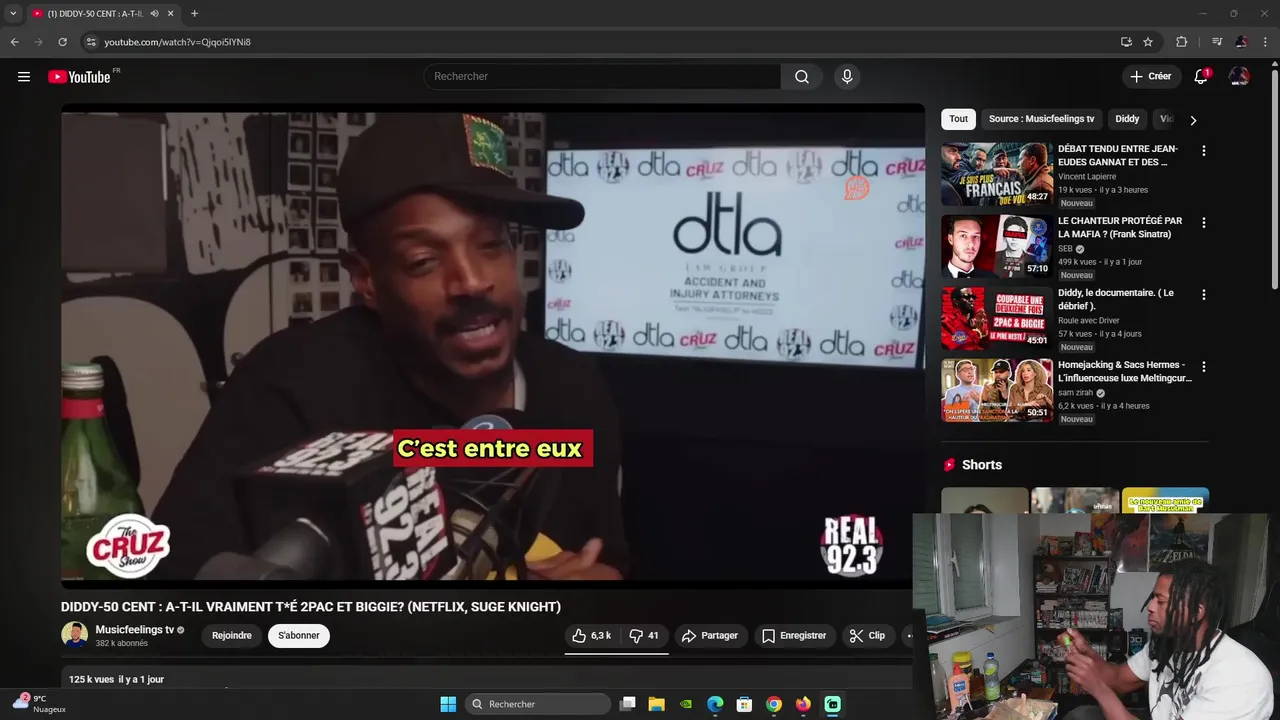
Task: Open the media control icon in Chrome's toolbar
Action: [x=1217, y=42]
